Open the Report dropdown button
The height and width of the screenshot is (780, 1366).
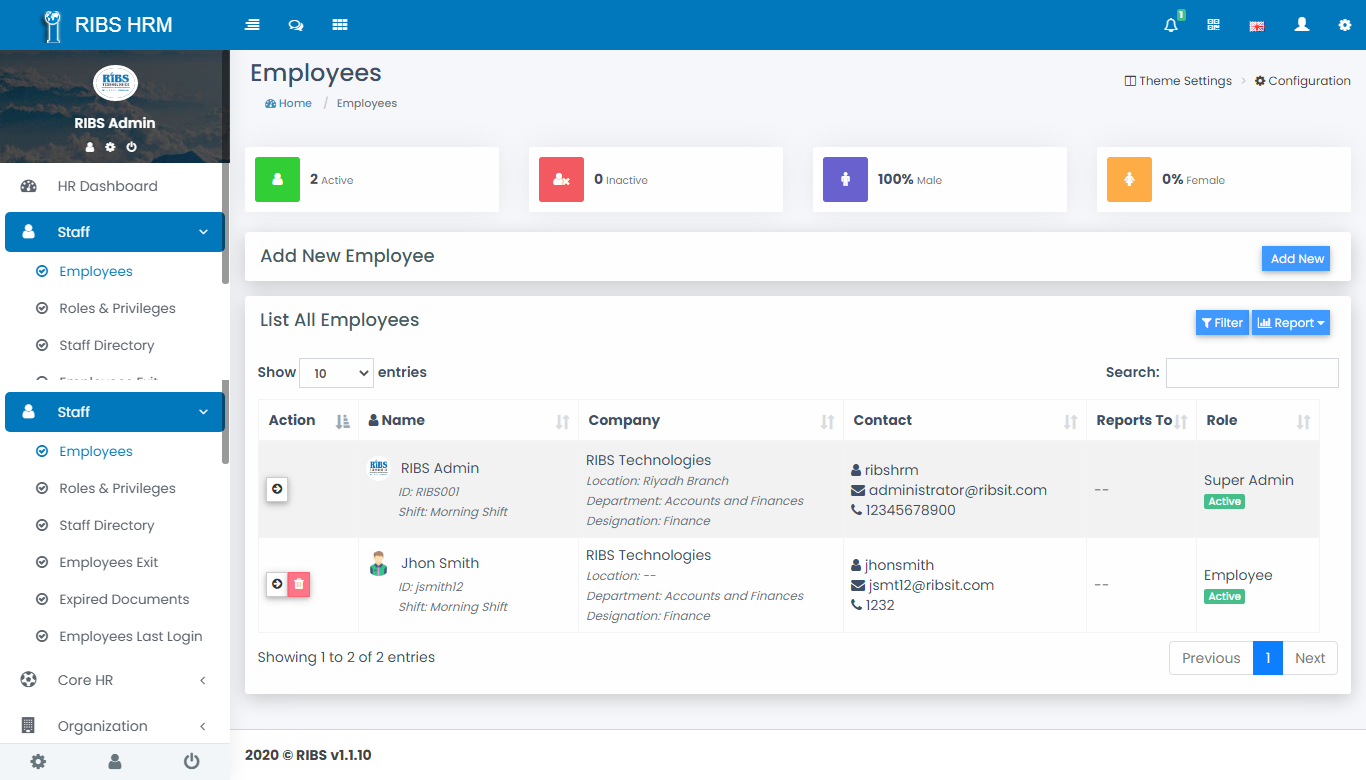click(1290, 323)
